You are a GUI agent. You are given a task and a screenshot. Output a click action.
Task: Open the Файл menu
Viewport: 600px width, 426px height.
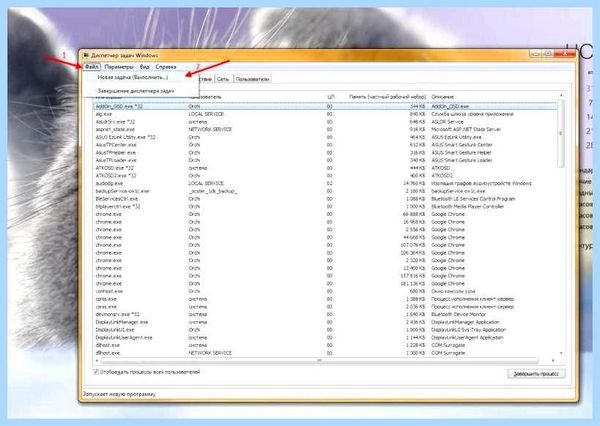click(x=92, y=67)
